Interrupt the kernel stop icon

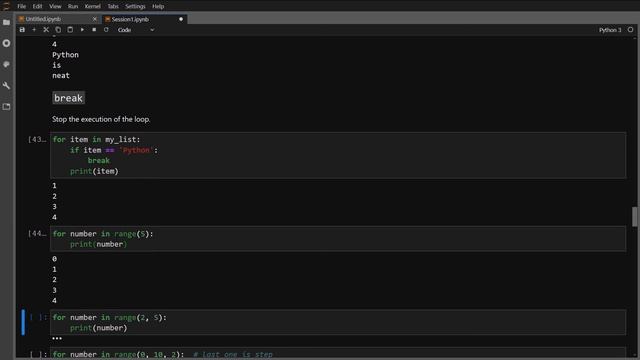coord(94,30)
